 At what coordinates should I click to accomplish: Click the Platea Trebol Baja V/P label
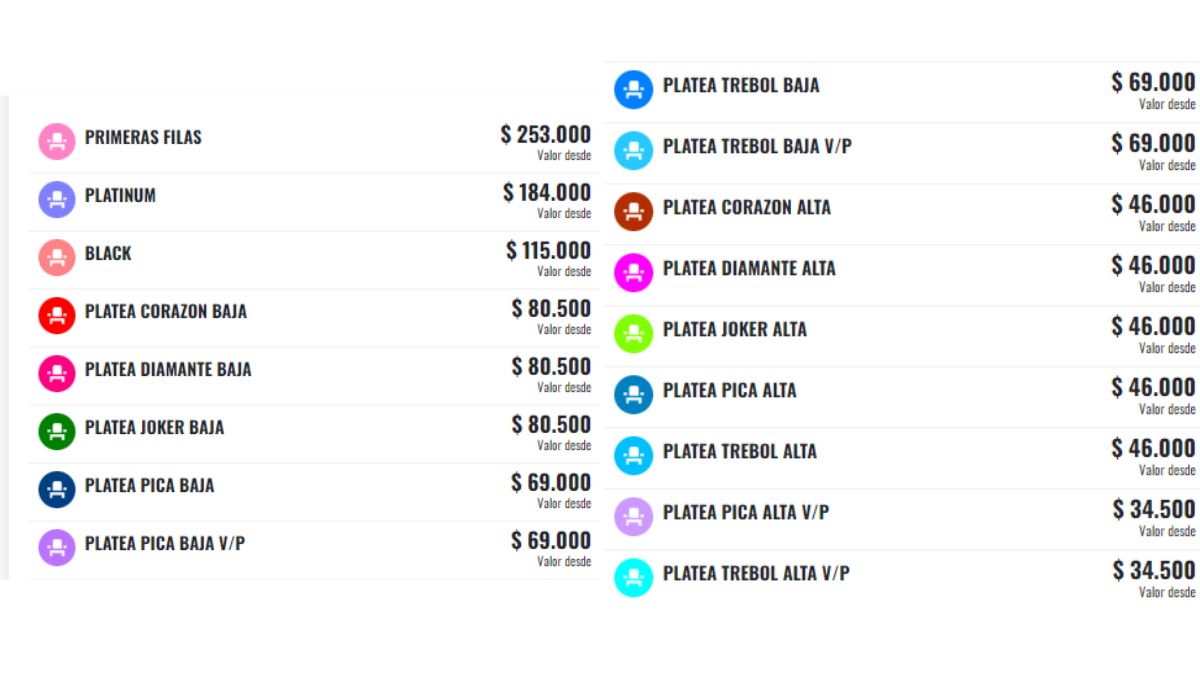pyautogui.click(x=757, y=147)
